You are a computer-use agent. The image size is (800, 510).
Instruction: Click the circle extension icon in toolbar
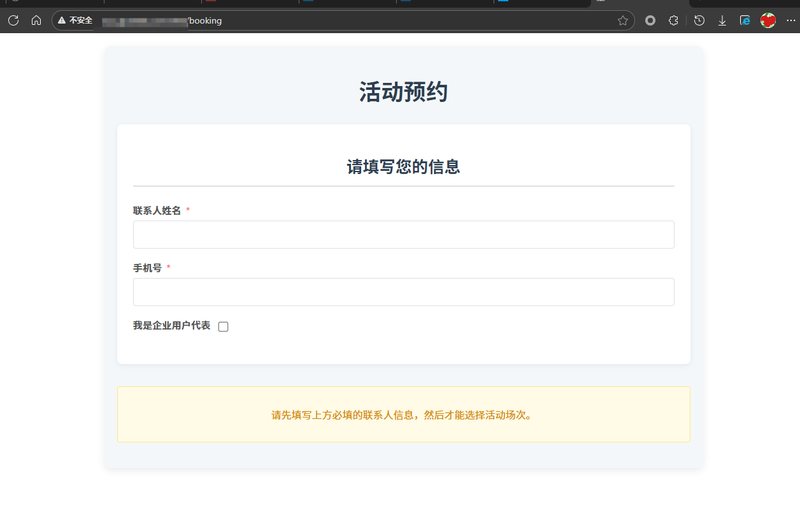point(650,20)
